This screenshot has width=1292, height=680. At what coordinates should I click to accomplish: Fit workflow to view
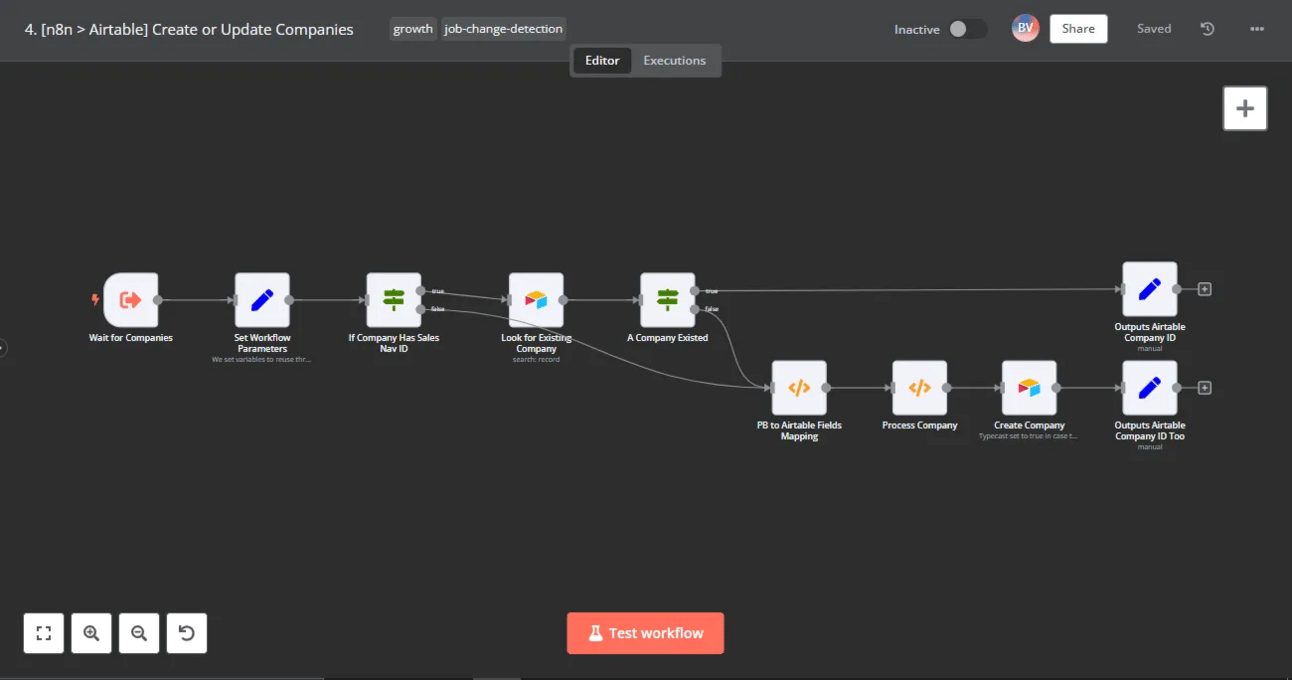(x=44, y=633)
